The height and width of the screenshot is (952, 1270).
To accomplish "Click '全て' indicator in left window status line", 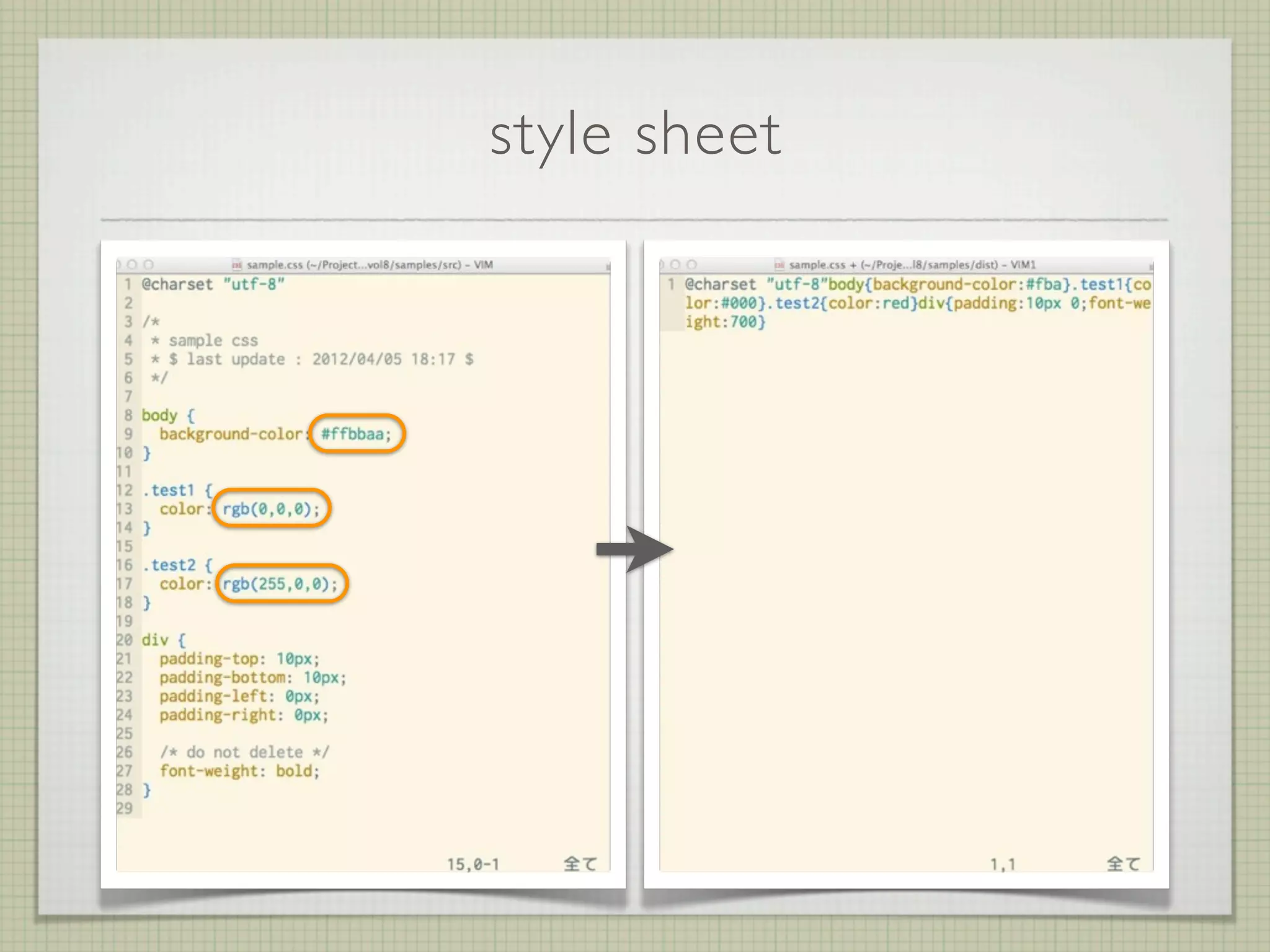I will point(580,864).
